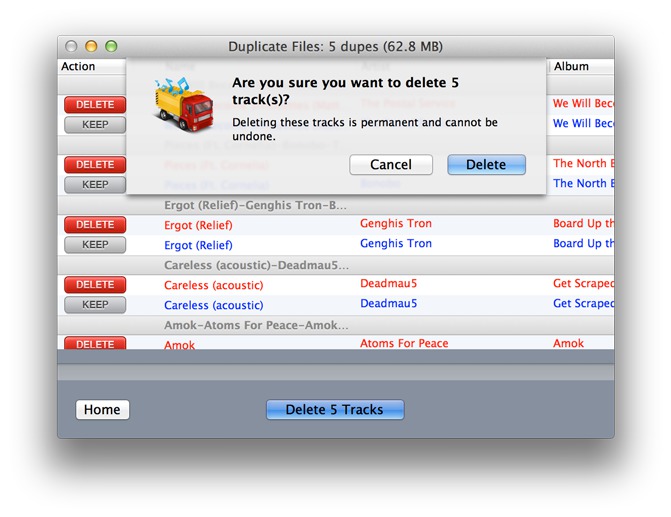
Task: Click the Album column header
Action: (571, 66)
